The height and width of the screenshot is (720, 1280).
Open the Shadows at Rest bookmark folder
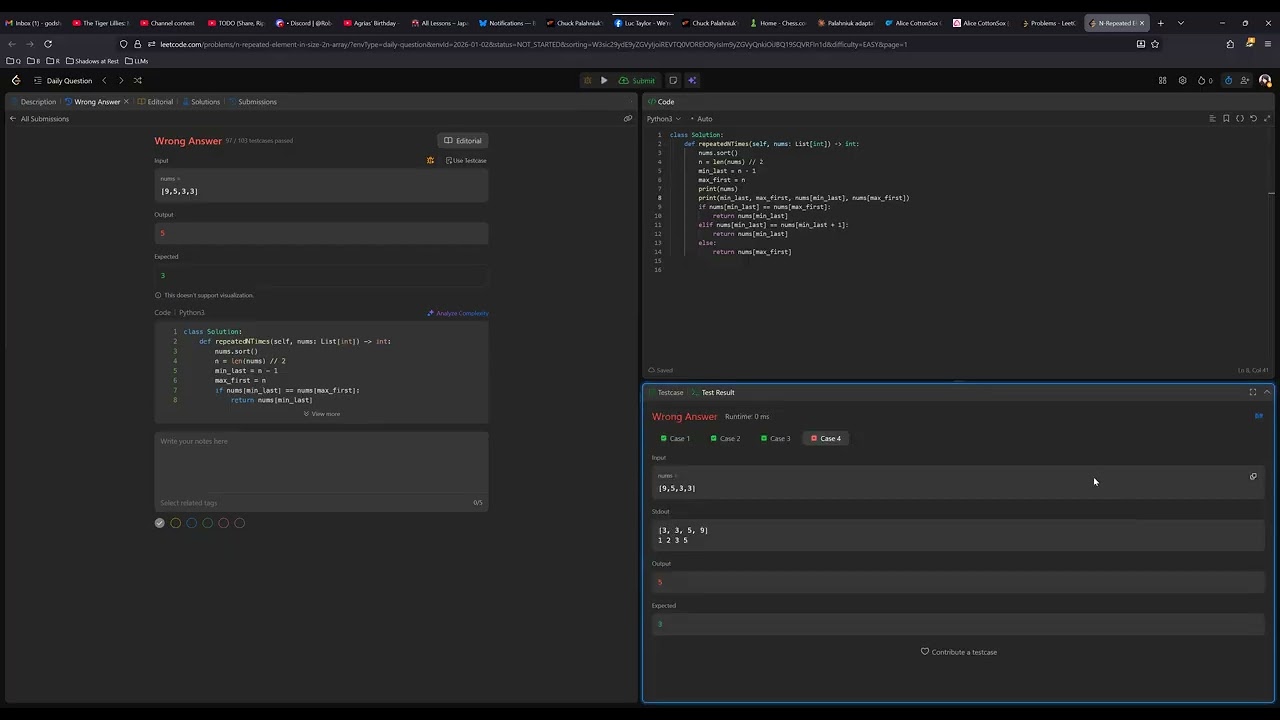point(92,61)
